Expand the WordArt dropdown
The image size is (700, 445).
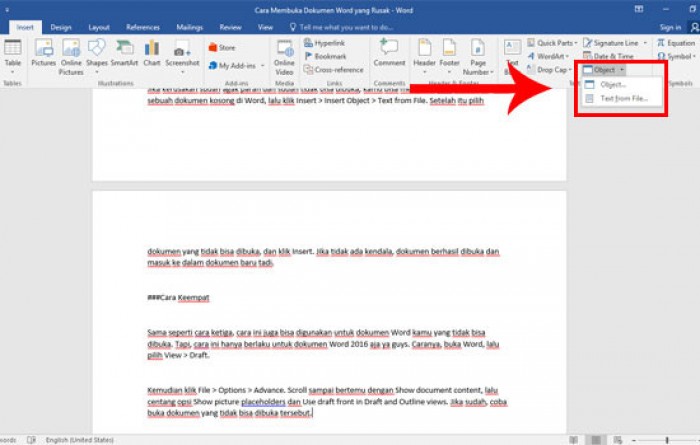(x=567, y=57)
